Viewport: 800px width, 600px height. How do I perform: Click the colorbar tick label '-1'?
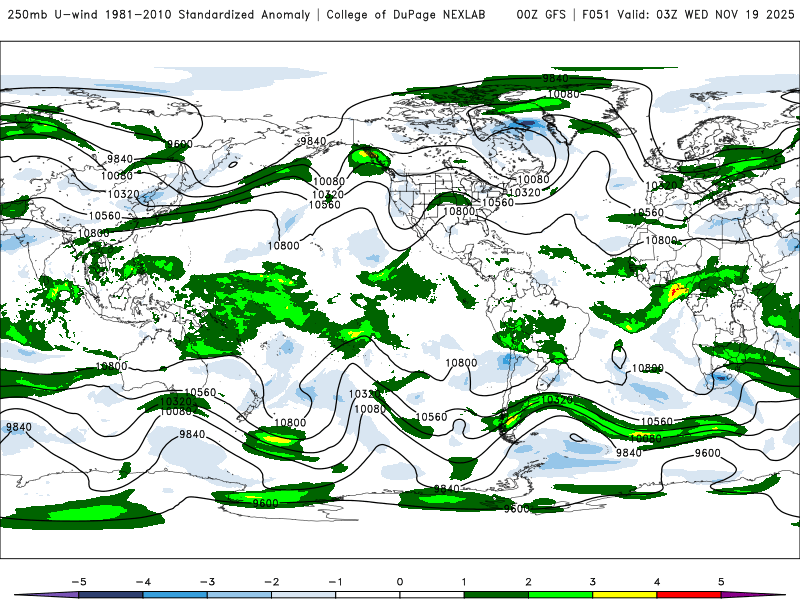pyautogui.click(x=335, y=582)
